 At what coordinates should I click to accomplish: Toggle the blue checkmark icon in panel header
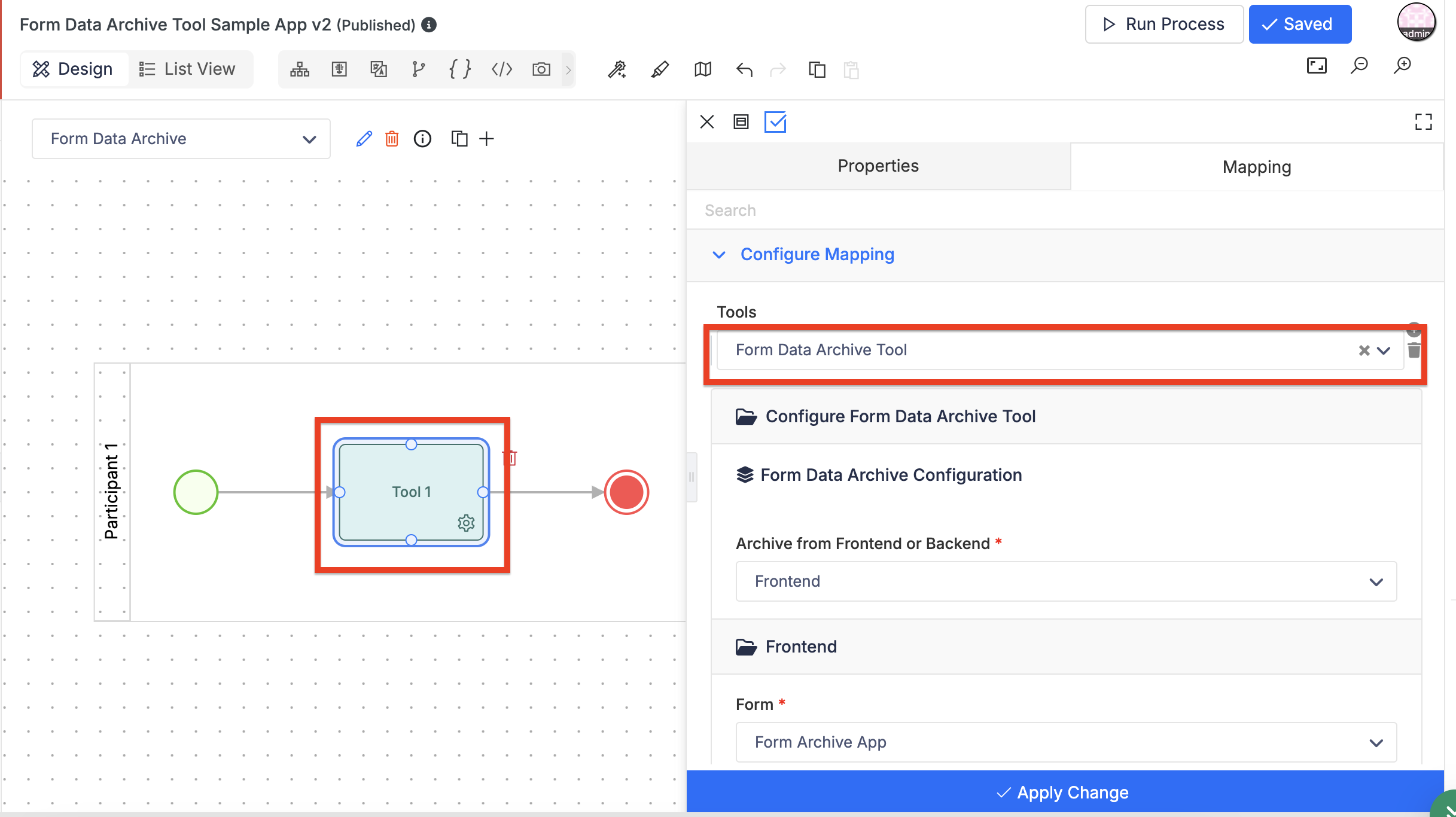click(x=775, y=122)
